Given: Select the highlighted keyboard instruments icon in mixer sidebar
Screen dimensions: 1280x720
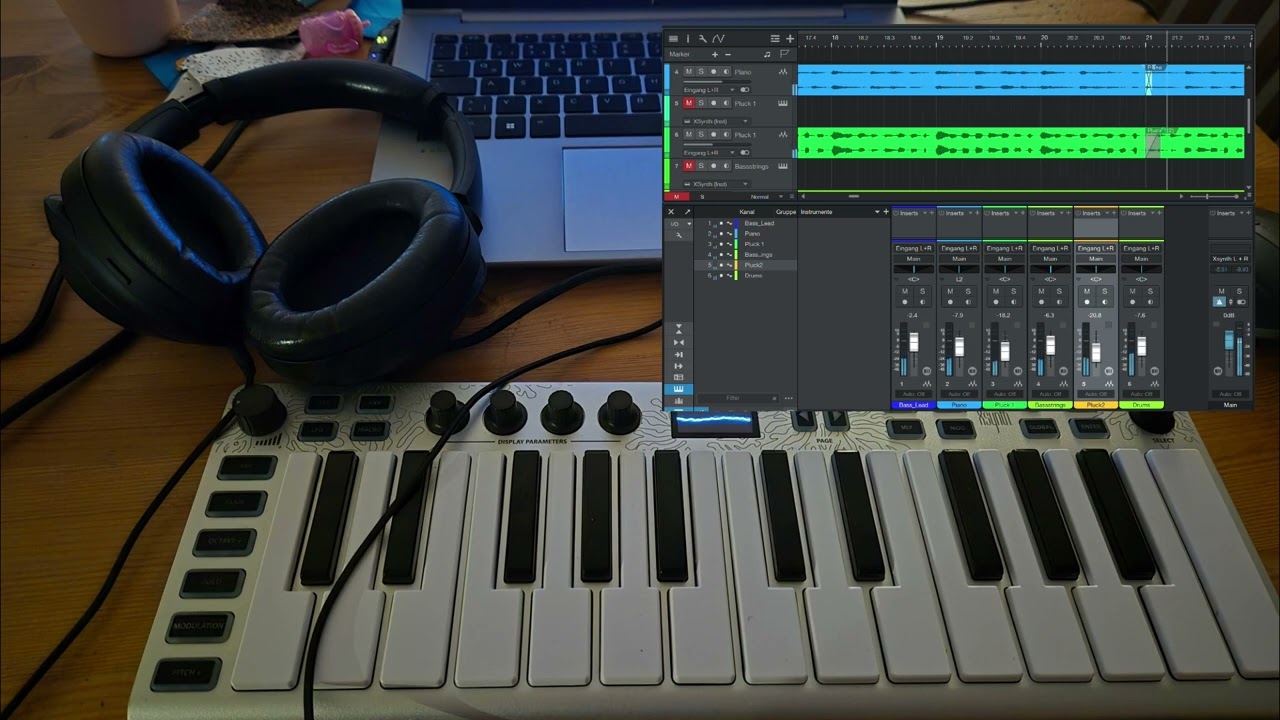Looking at the screenshot, I should click(x=679, y=389).
